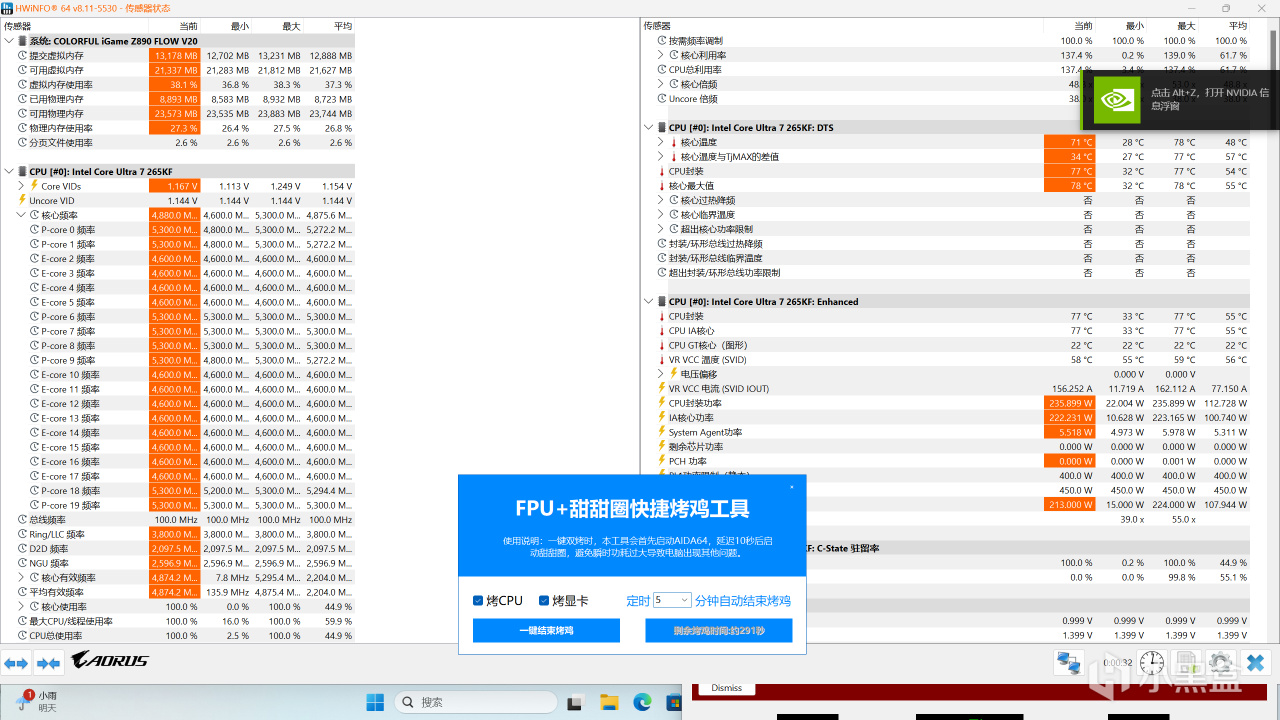Collapse the CPU 265KF: Enhanced group
The width and height of the screenshot is (1280, 720).
click(649, 302)
